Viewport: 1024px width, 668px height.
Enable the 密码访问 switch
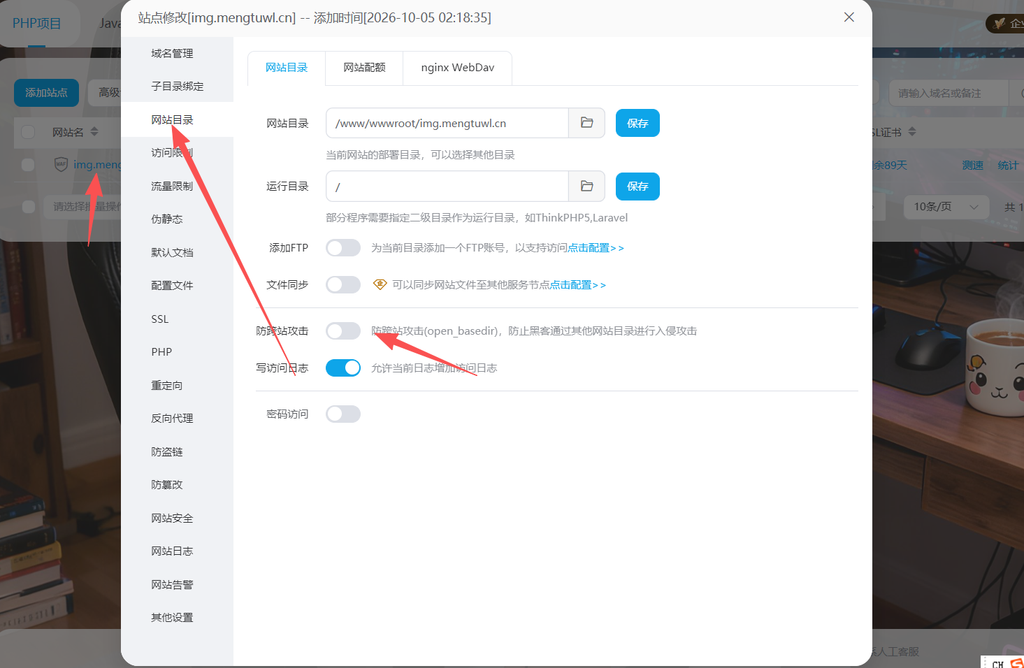coord(343,414)
